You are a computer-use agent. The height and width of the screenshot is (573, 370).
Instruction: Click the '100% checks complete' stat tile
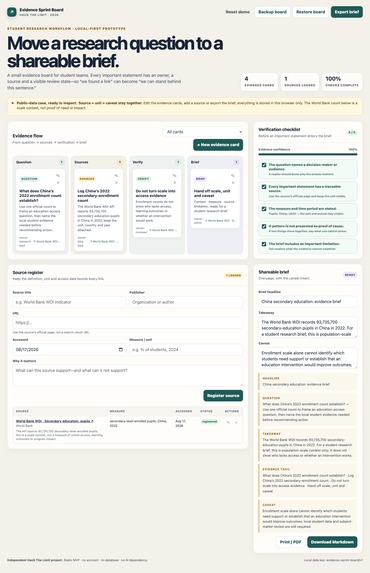342,82
